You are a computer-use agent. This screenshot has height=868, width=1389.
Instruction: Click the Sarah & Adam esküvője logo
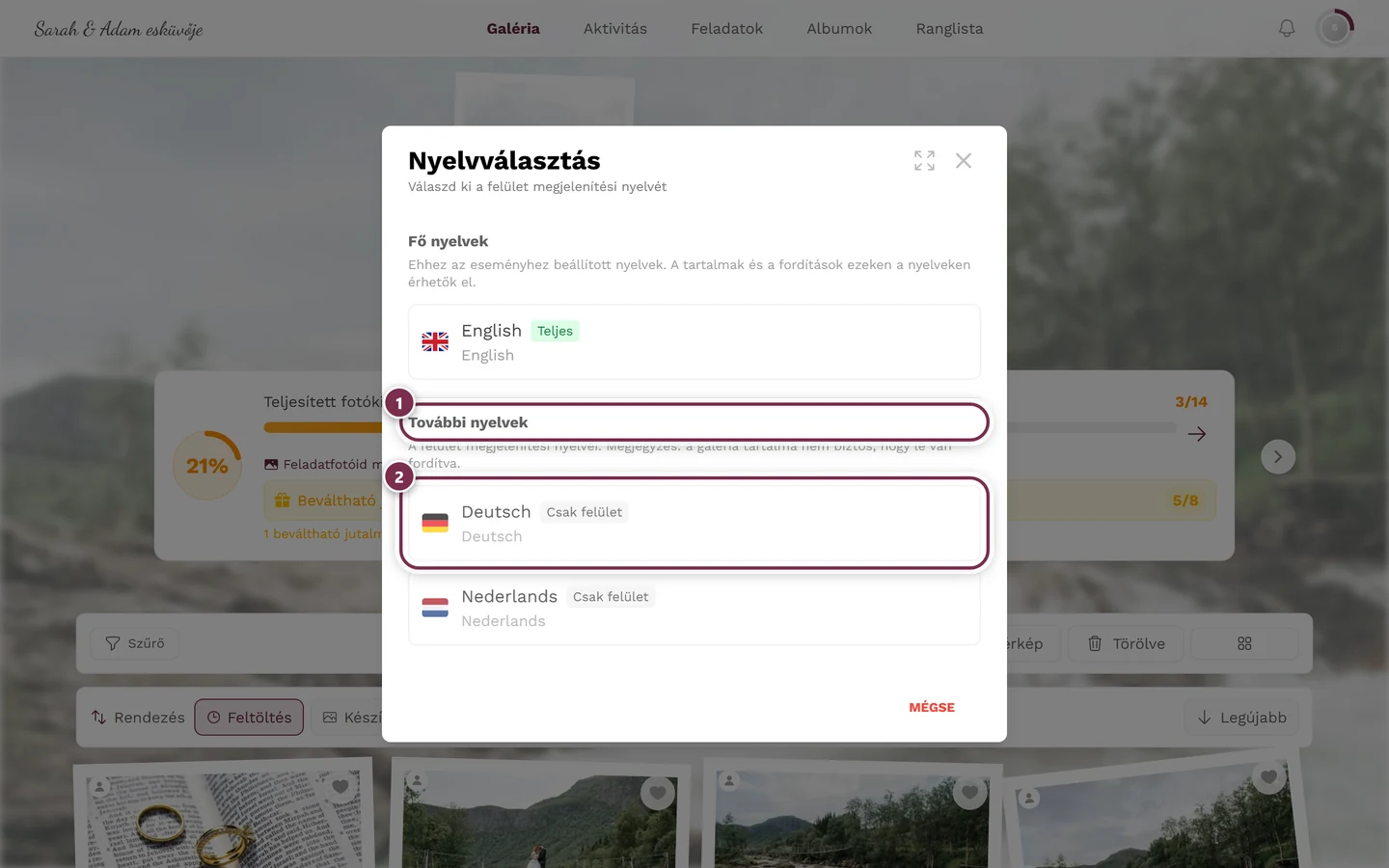(x=119, y=29)
